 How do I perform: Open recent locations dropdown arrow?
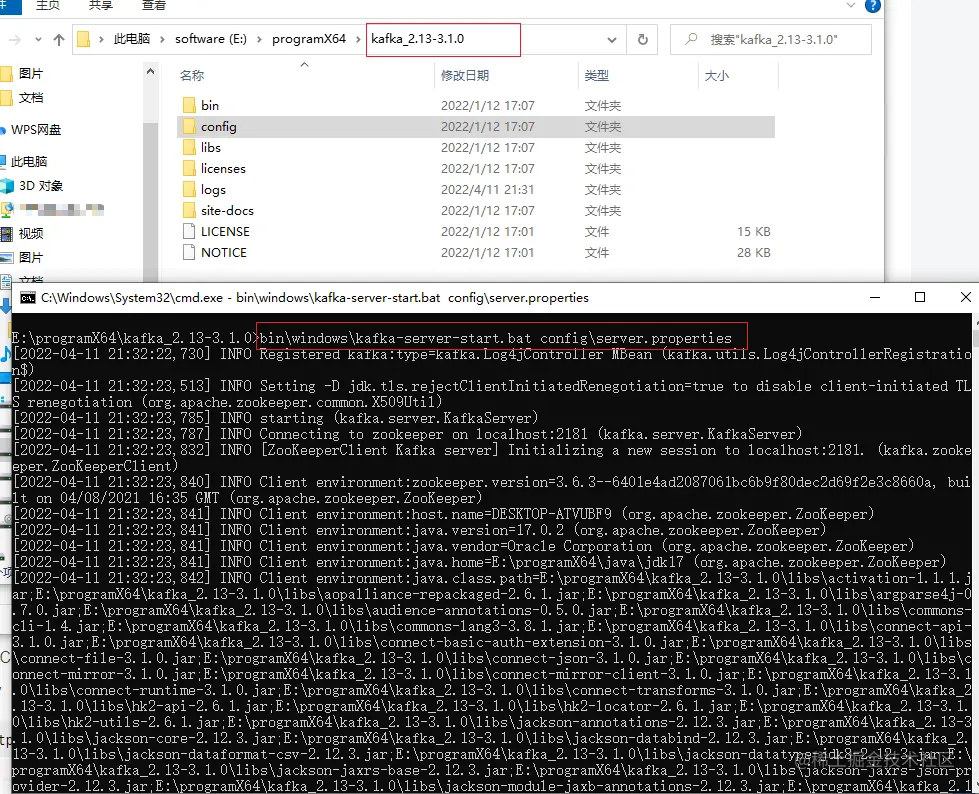point(38,39)
